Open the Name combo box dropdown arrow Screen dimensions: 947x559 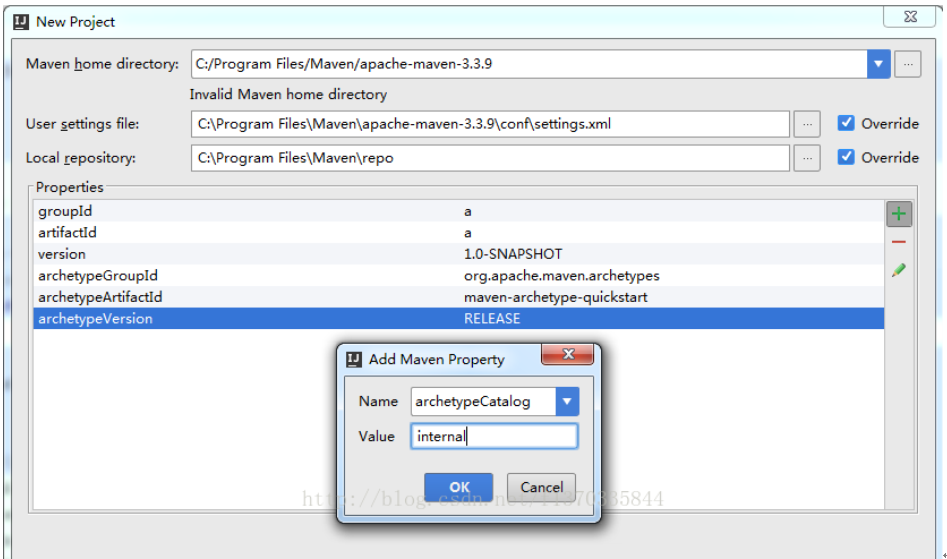pos(567,401)
